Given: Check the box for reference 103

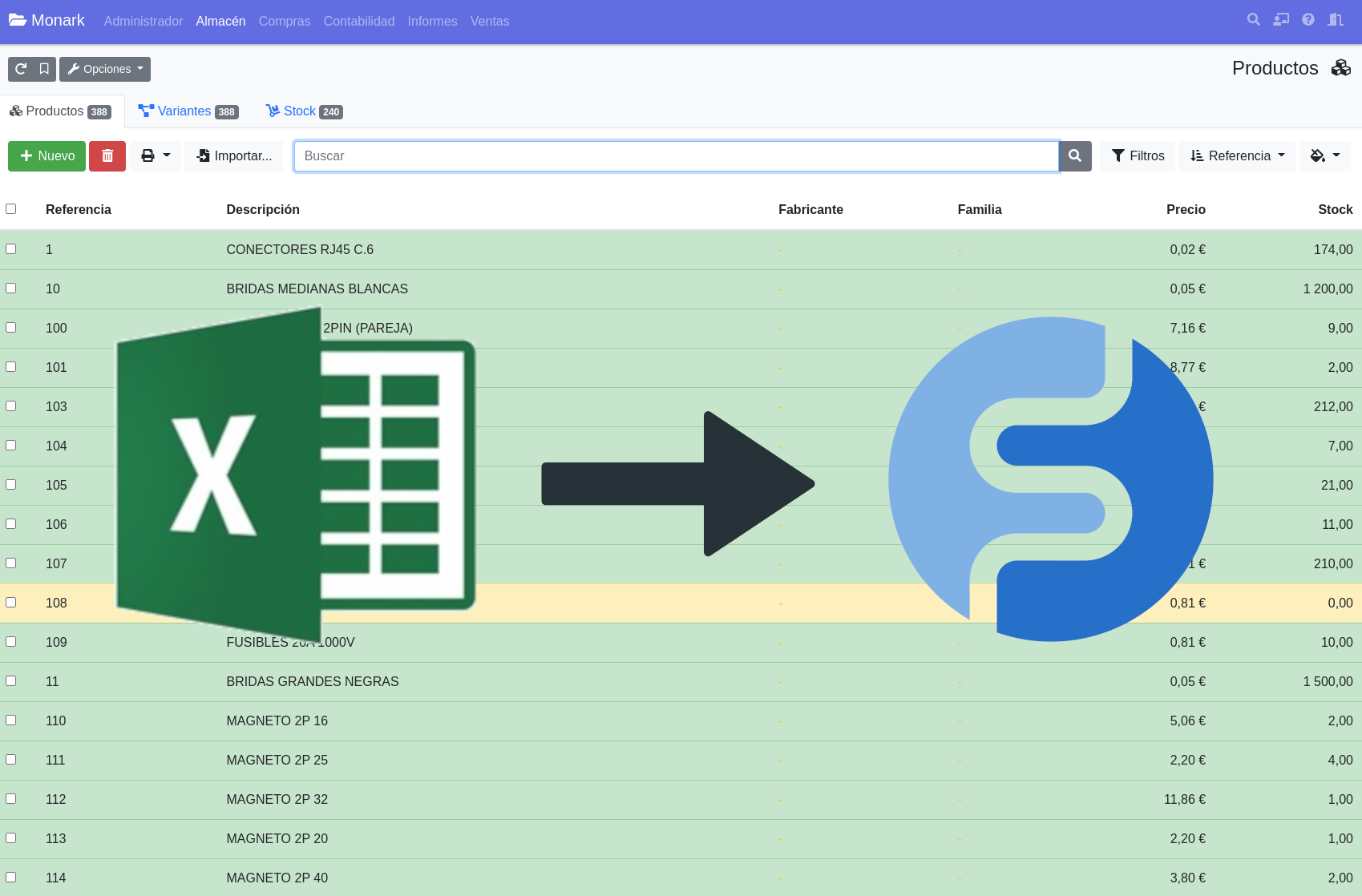Looking at the screenshot, I should pos(11,406).
